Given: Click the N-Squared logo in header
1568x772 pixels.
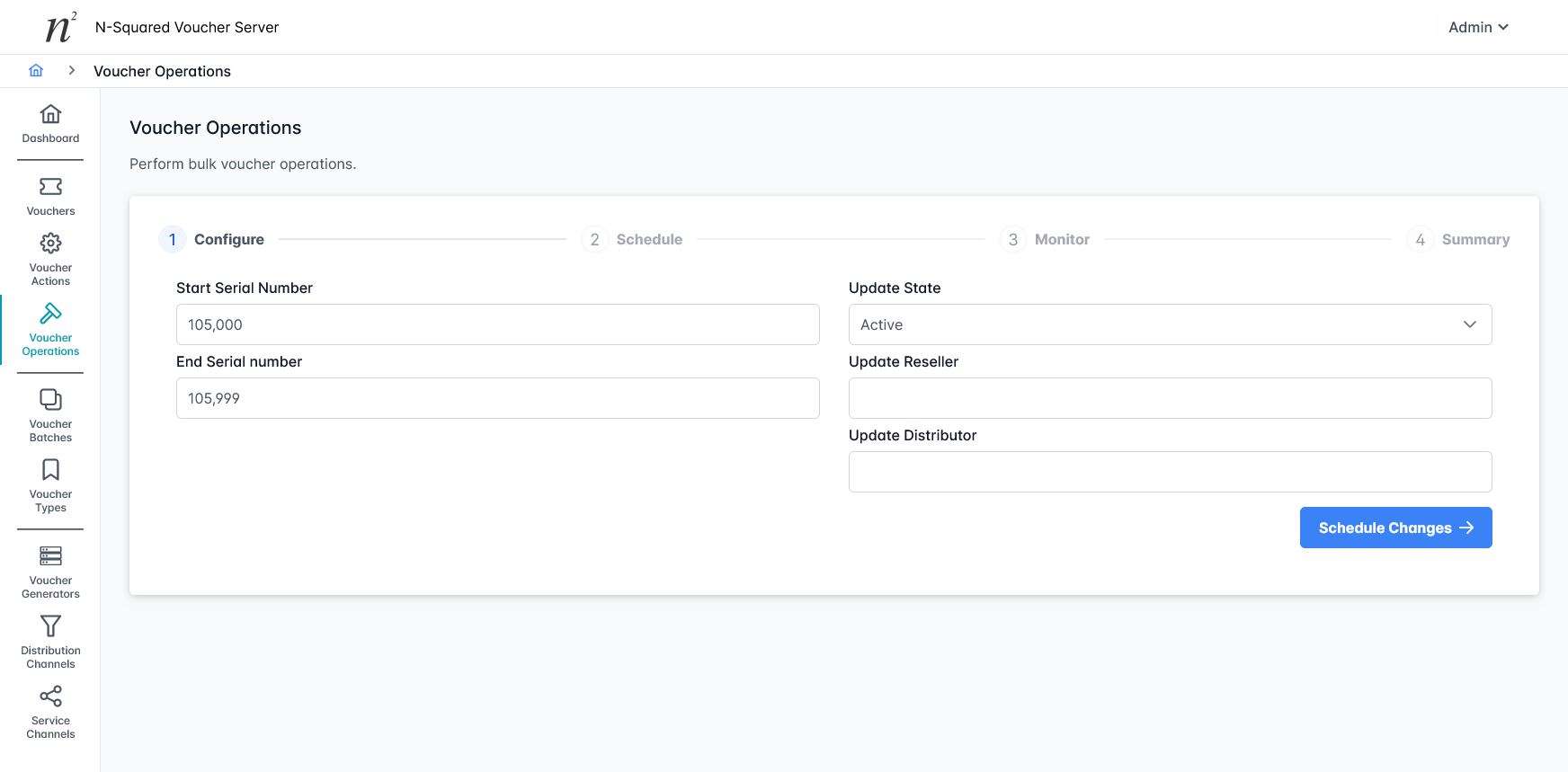Looking at the screenshot, I should pos(60,28).
